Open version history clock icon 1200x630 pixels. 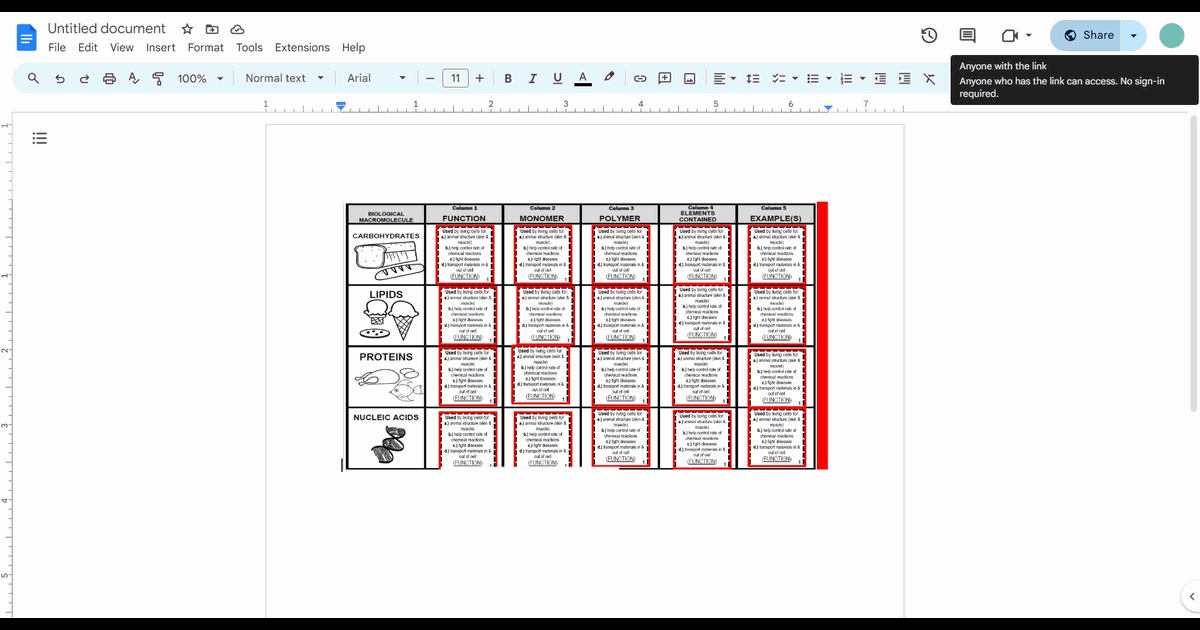[x=929, y=36]
